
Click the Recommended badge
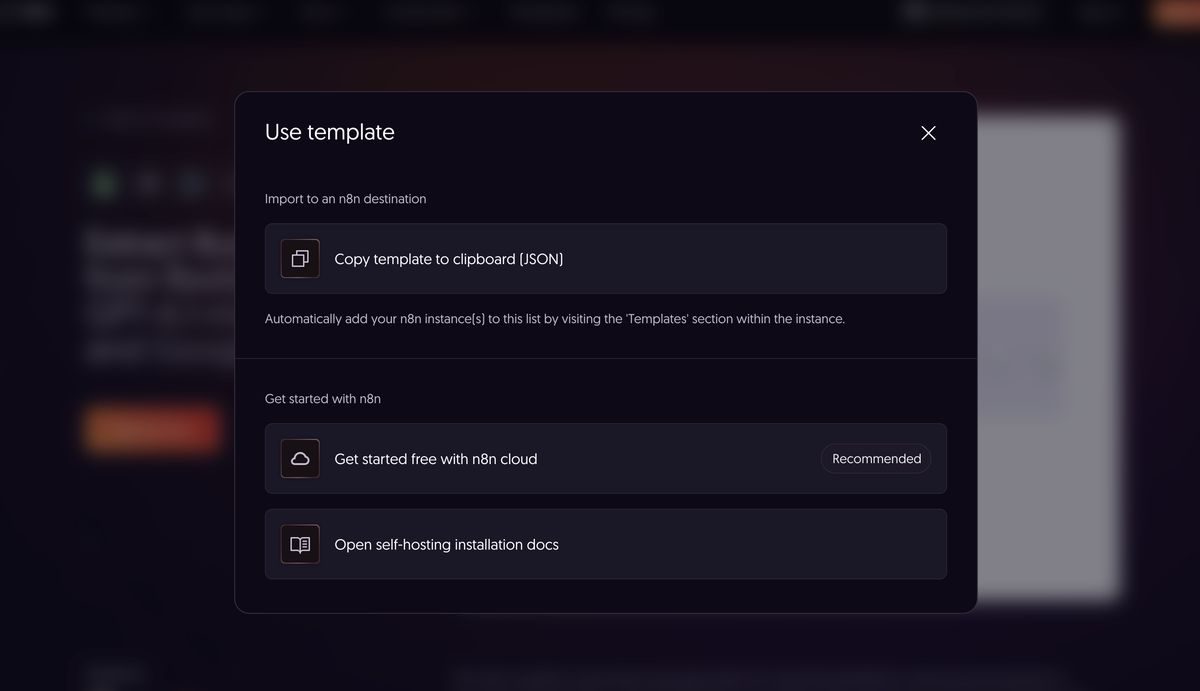click(875, 458)
